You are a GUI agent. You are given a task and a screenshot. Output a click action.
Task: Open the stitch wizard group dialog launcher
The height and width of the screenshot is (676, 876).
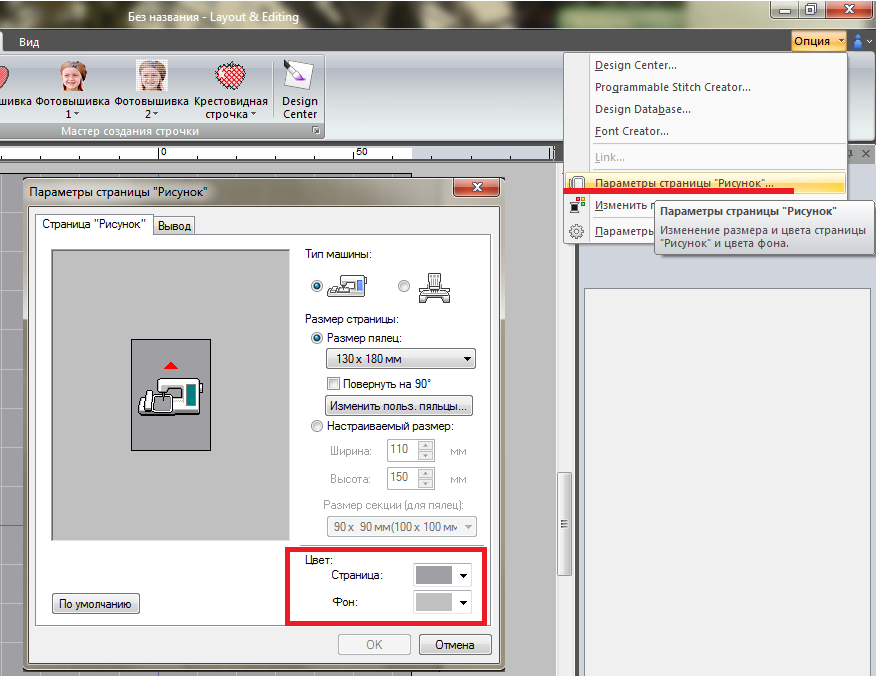(x=316, y=131)
